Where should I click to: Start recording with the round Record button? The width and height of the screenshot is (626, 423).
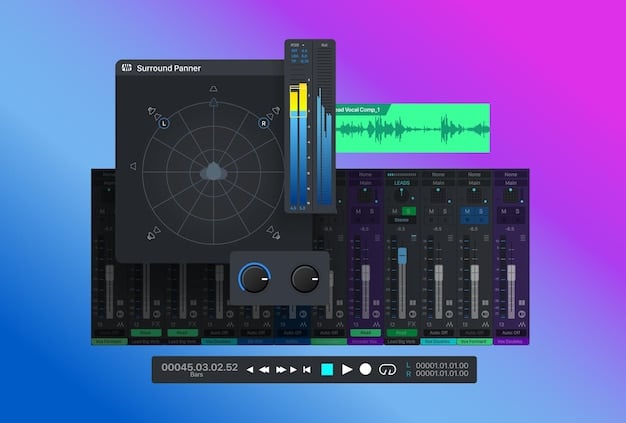(366, 369)
